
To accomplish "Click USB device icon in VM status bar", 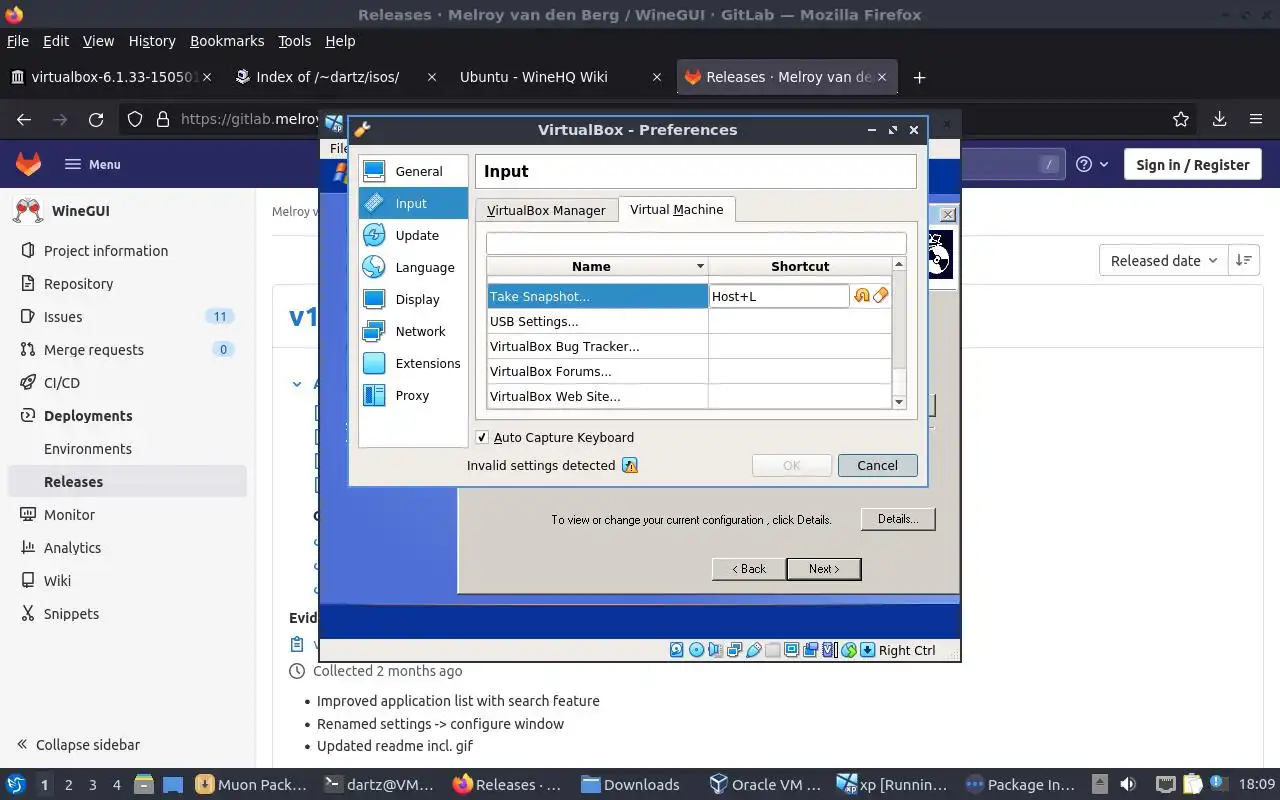I will [753, 650].
